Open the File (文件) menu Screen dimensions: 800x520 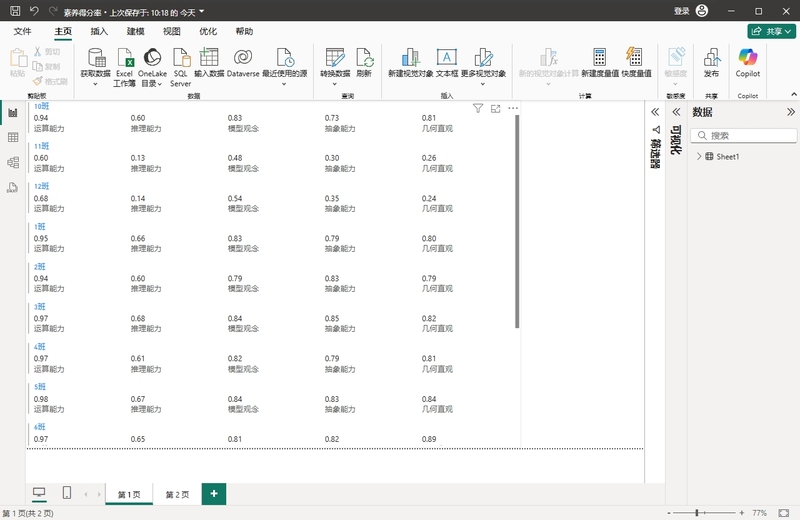22,31
